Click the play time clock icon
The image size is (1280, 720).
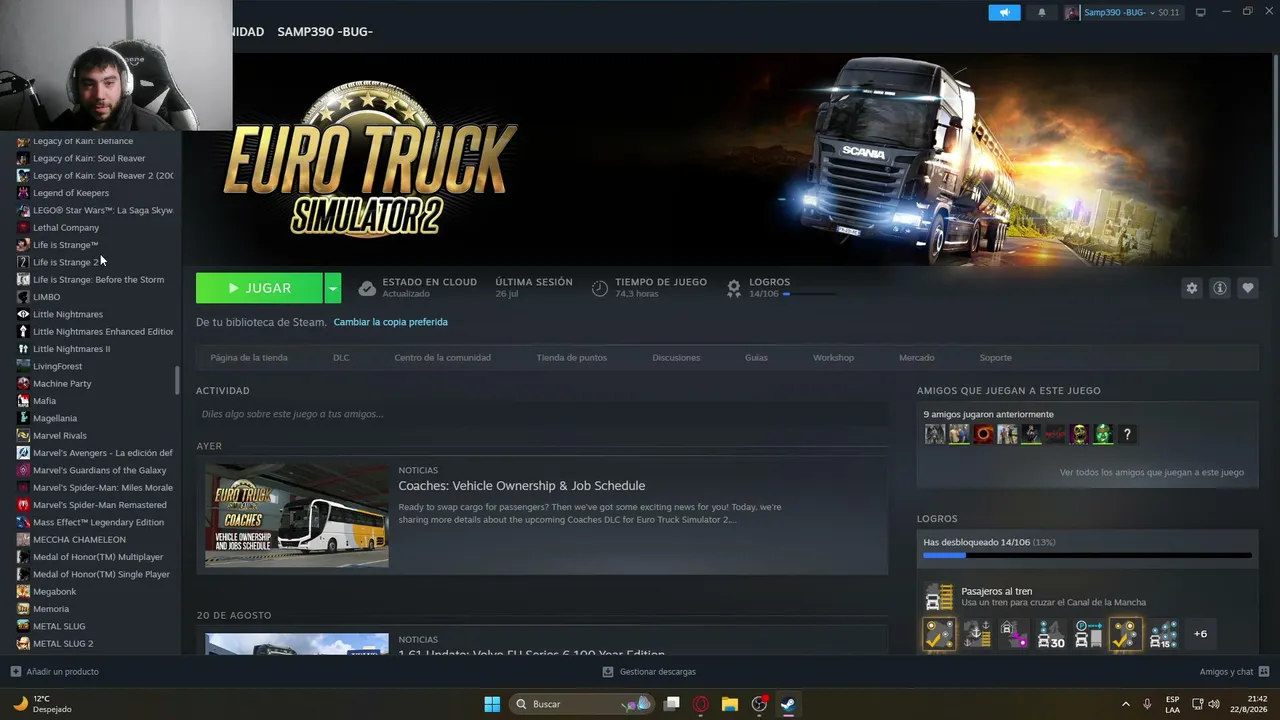pyautogui.click(x=599, y=288)
